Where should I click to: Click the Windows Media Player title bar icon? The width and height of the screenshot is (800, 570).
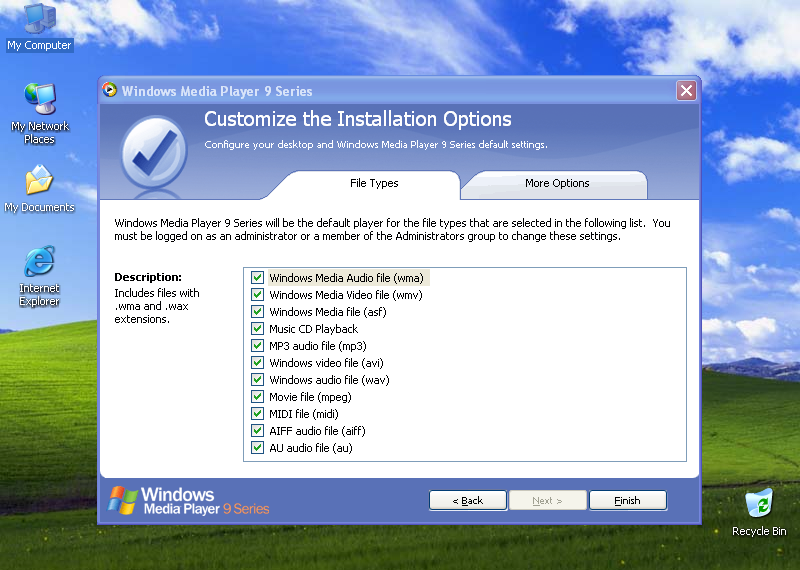(109, 90)
